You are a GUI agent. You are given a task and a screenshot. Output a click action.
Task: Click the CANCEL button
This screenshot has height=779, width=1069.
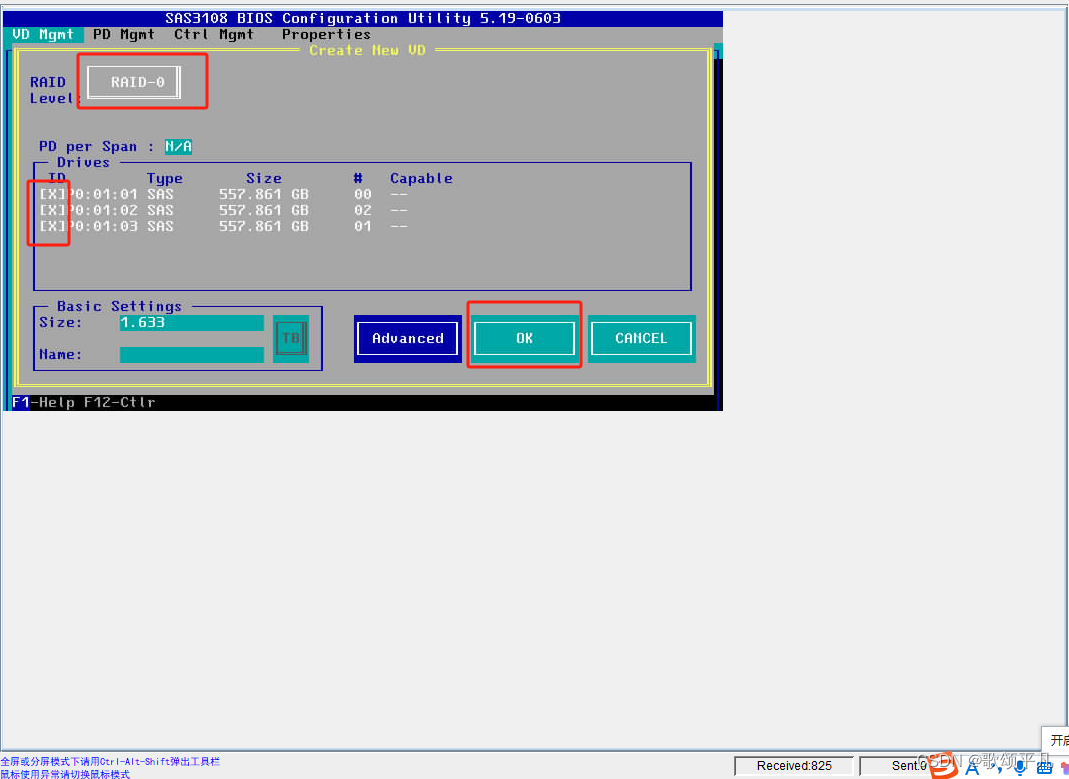[642, 338]
